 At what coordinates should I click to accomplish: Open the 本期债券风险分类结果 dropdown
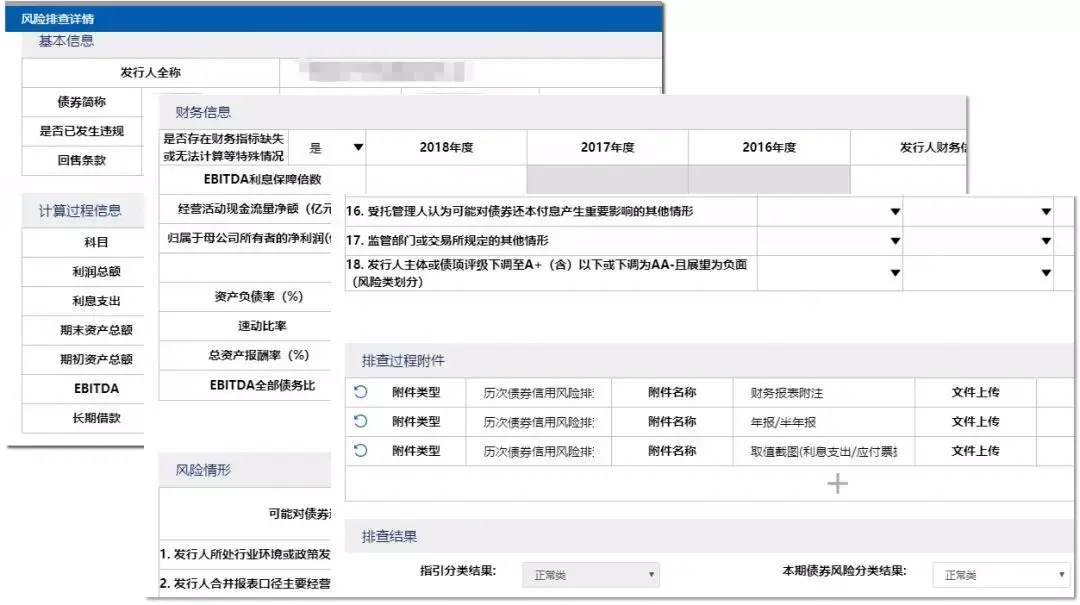1000,575
